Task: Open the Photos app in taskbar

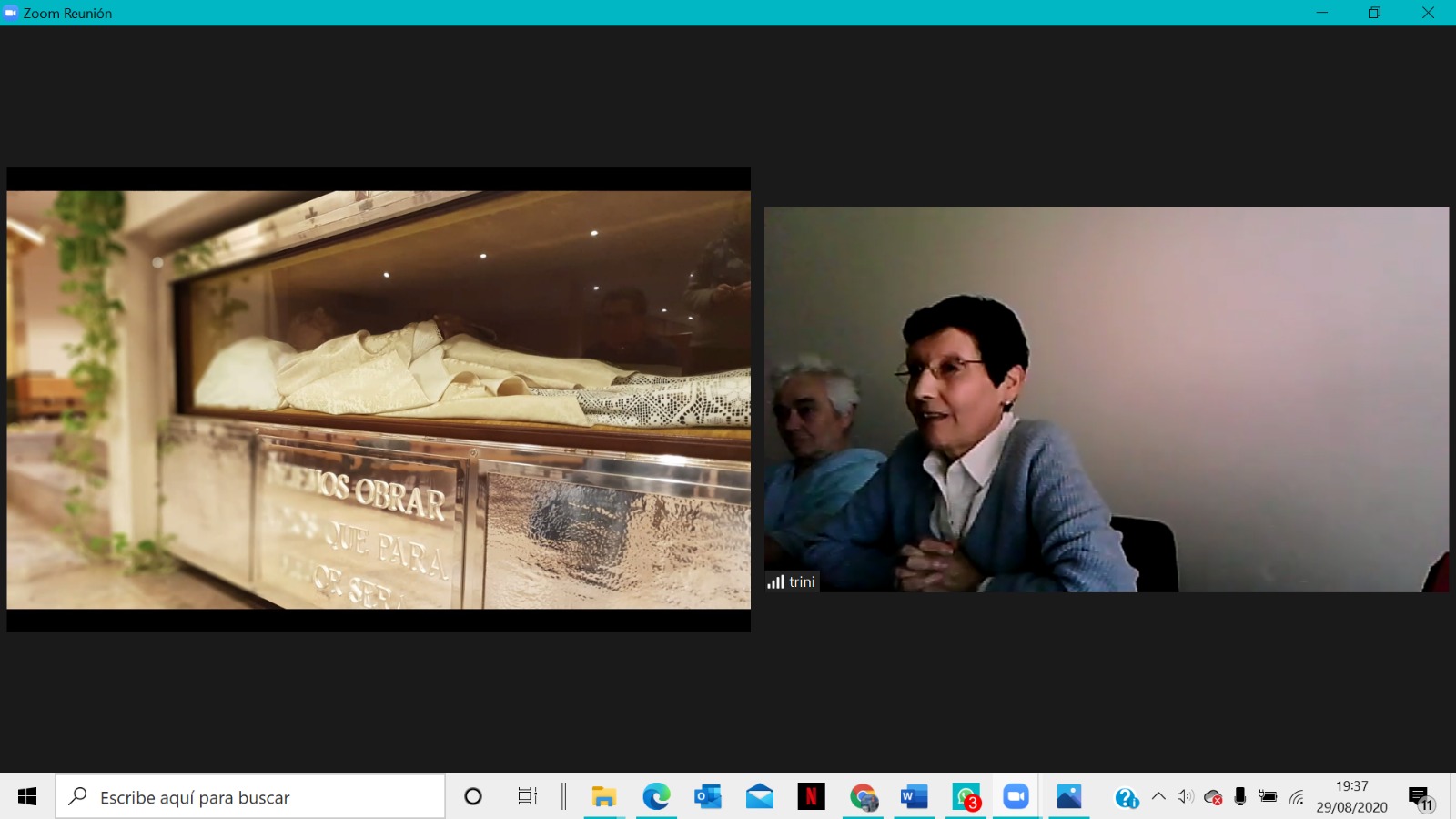Action: (1068, 797)
